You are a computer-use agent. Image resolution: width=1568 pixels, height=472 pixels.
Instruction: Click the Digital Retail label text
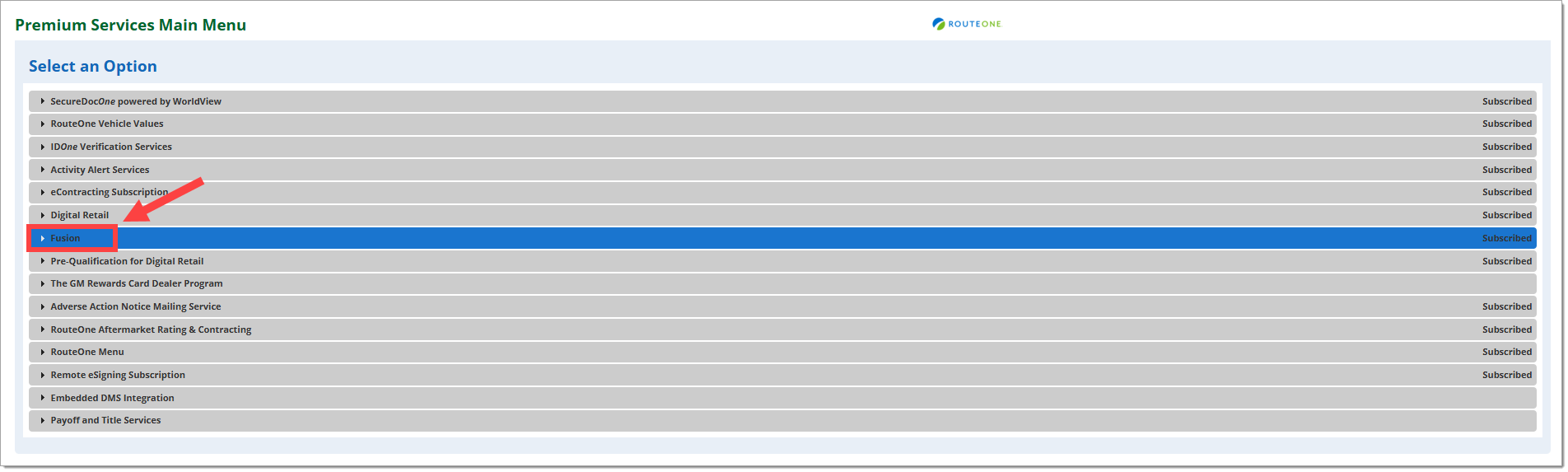pos(80,215)
